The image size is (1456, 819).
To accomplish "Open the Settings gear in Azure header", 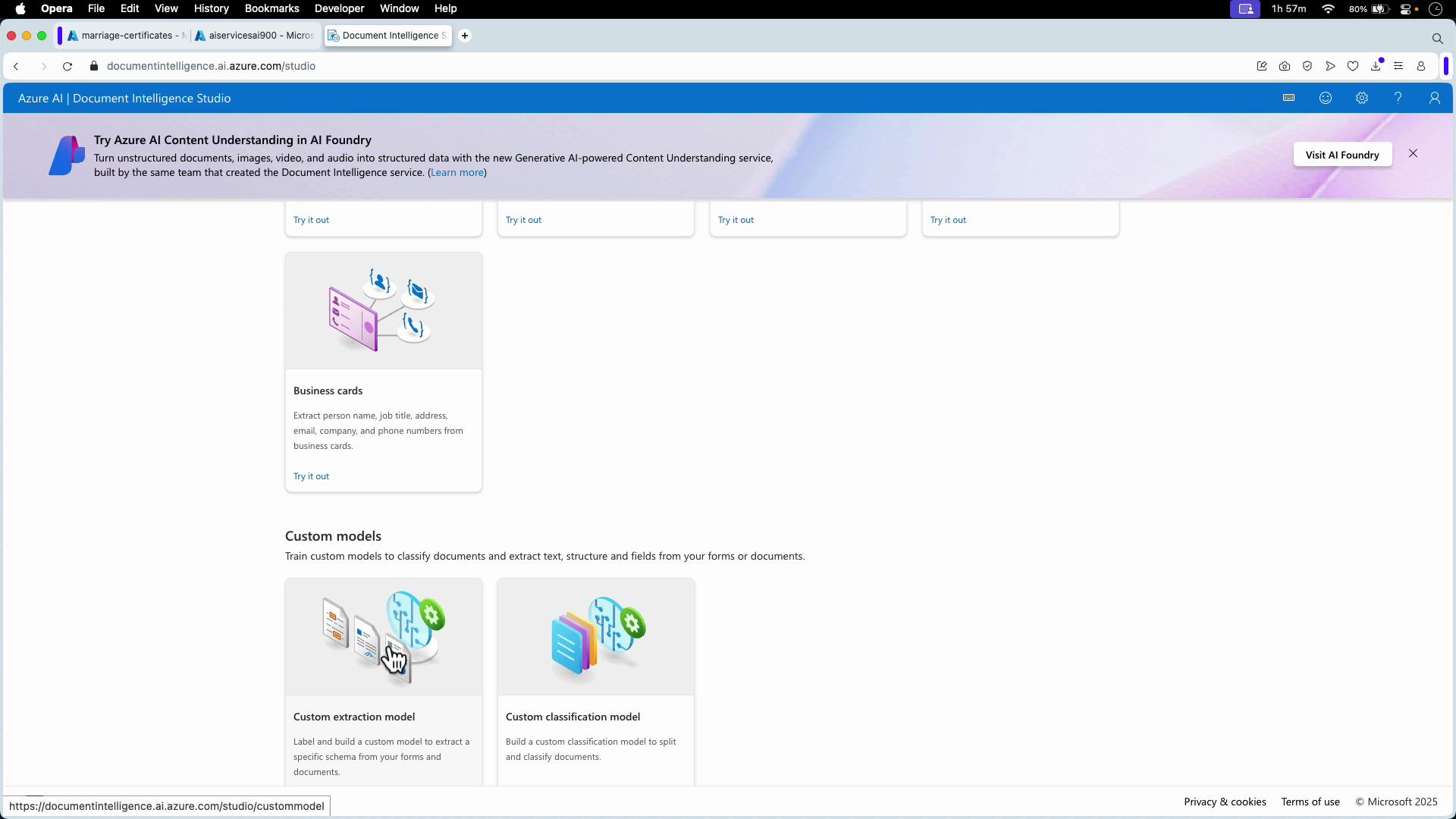I will 1362,99.
